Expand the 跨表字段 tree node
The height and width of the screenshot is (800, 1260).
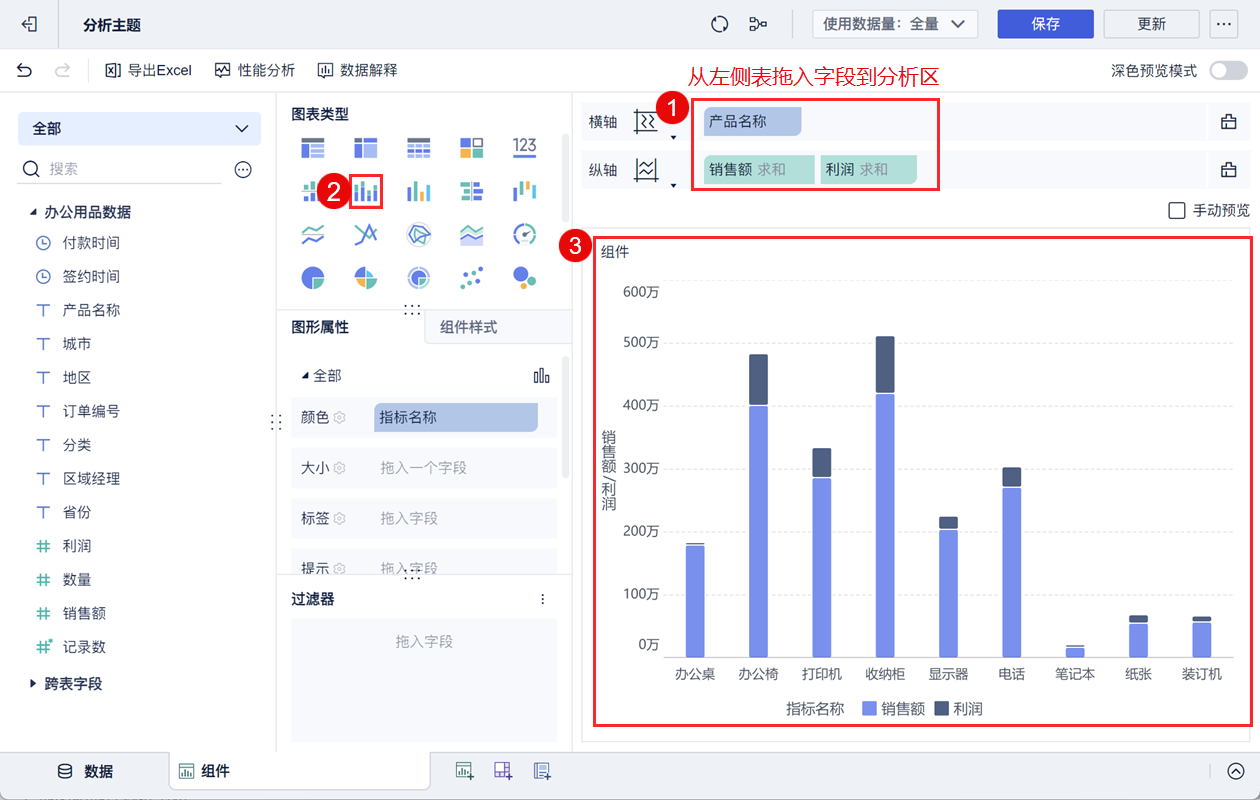click(x=32, y=684)
